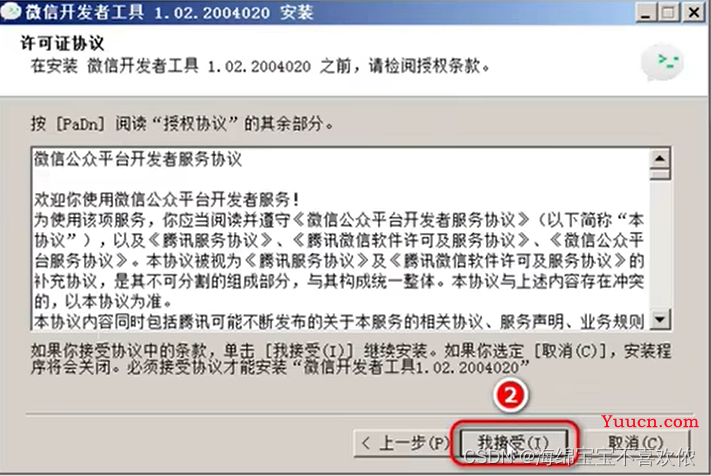The height and width of the screenshot is (476, 711).
Task: Click the license scrollbar up arrow
Action: tap(660, 159)
